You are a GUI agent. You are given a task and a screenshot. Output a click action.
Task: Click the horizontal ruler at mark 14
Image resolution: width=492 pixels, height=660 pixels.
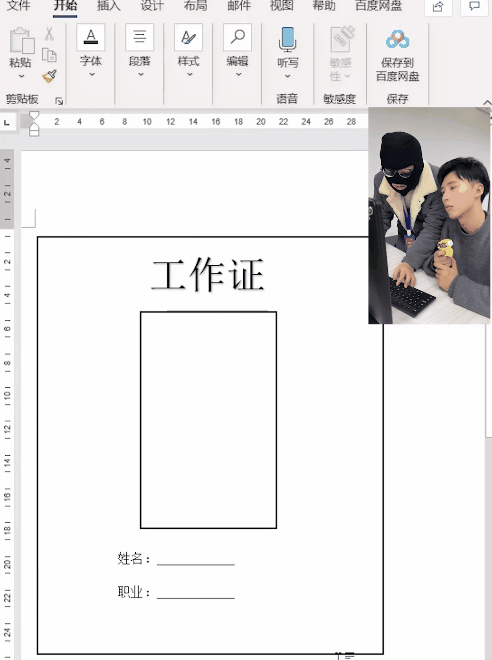193,122
